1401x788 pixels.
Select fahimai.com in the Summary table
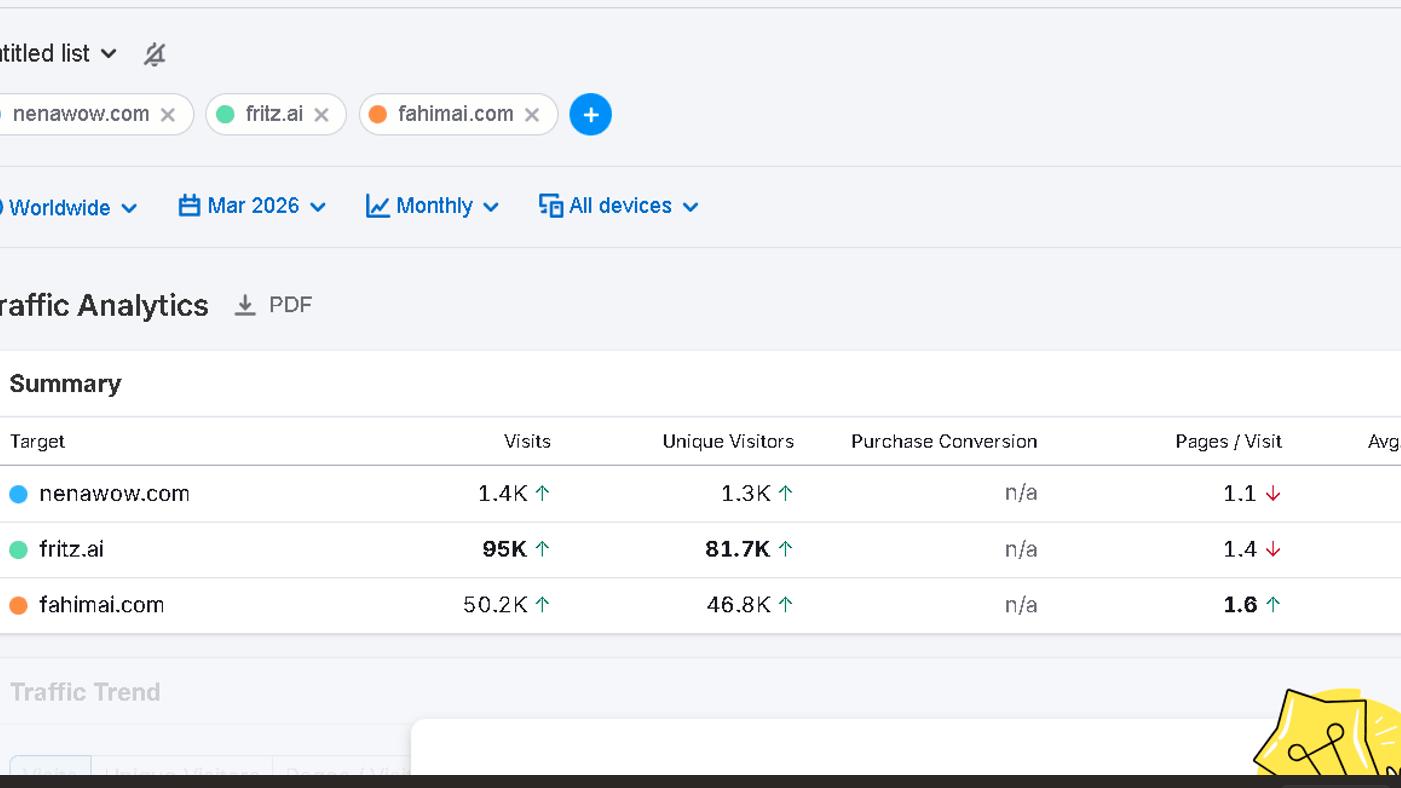coord(102,604)
